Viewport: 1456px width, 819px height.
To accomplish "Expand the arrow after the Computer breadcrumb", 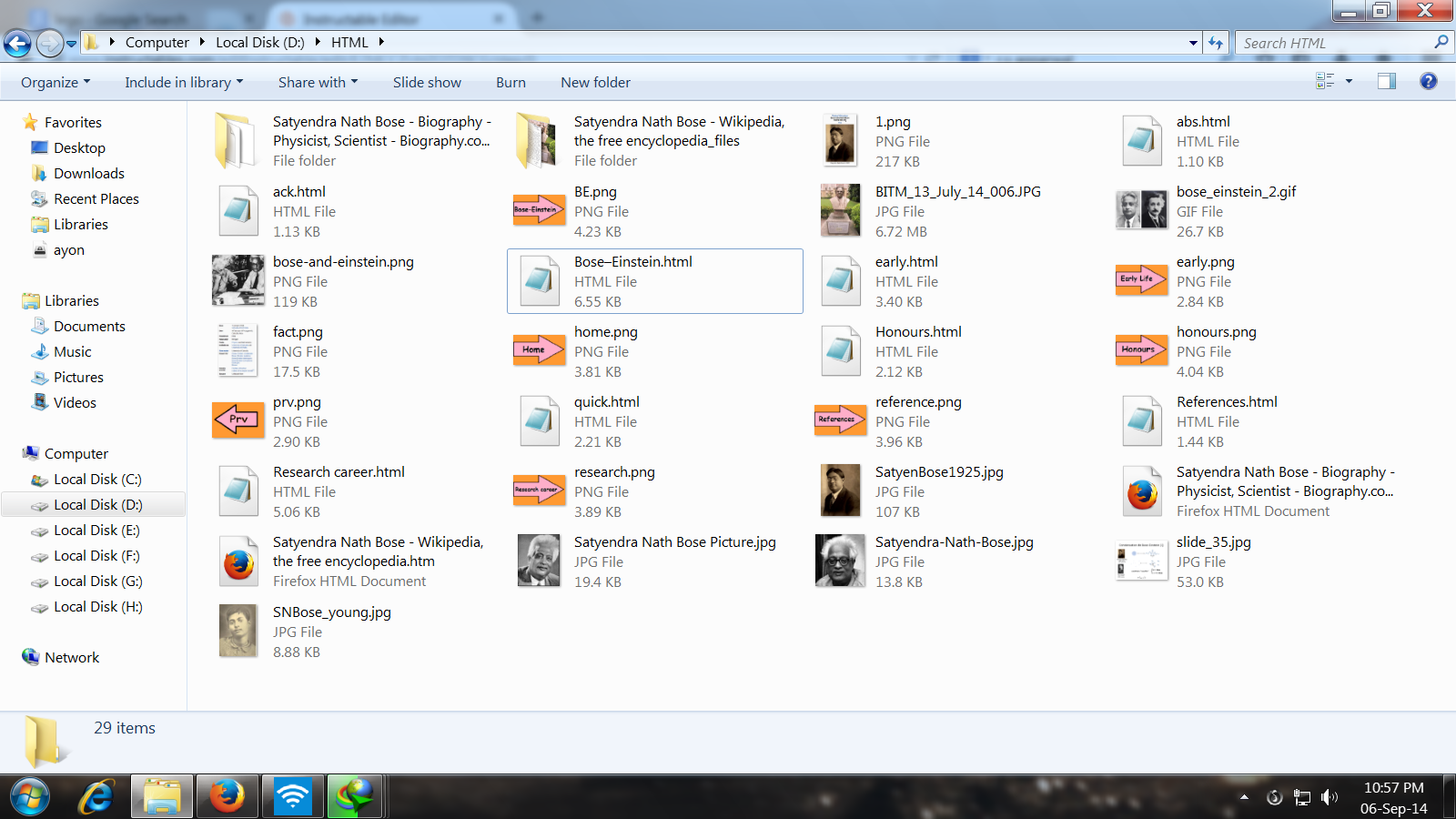I will (202, 42).
